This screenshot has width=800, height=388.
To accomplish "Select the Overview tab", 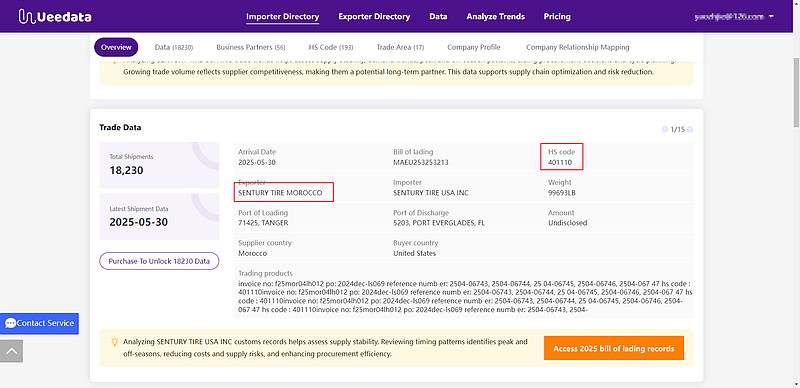I will pos(116,47).
